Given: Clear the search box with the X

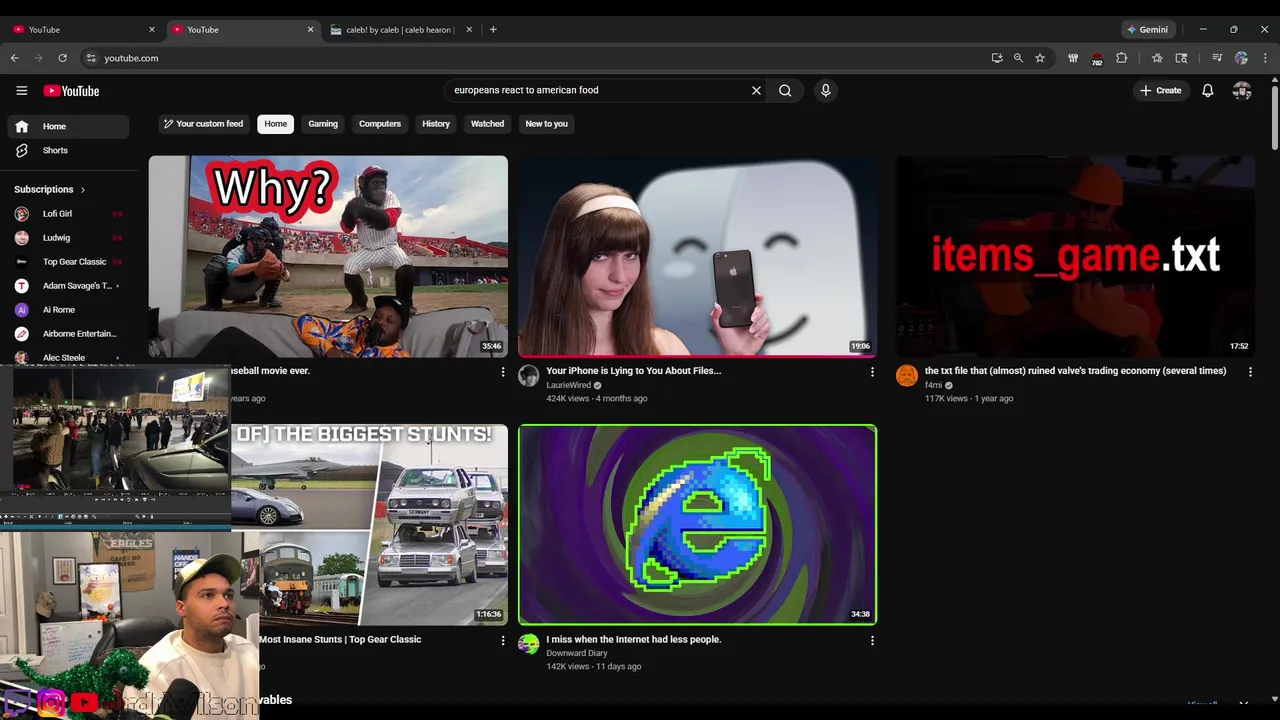Looking at the screenshot, I should [x=756, y=90].
